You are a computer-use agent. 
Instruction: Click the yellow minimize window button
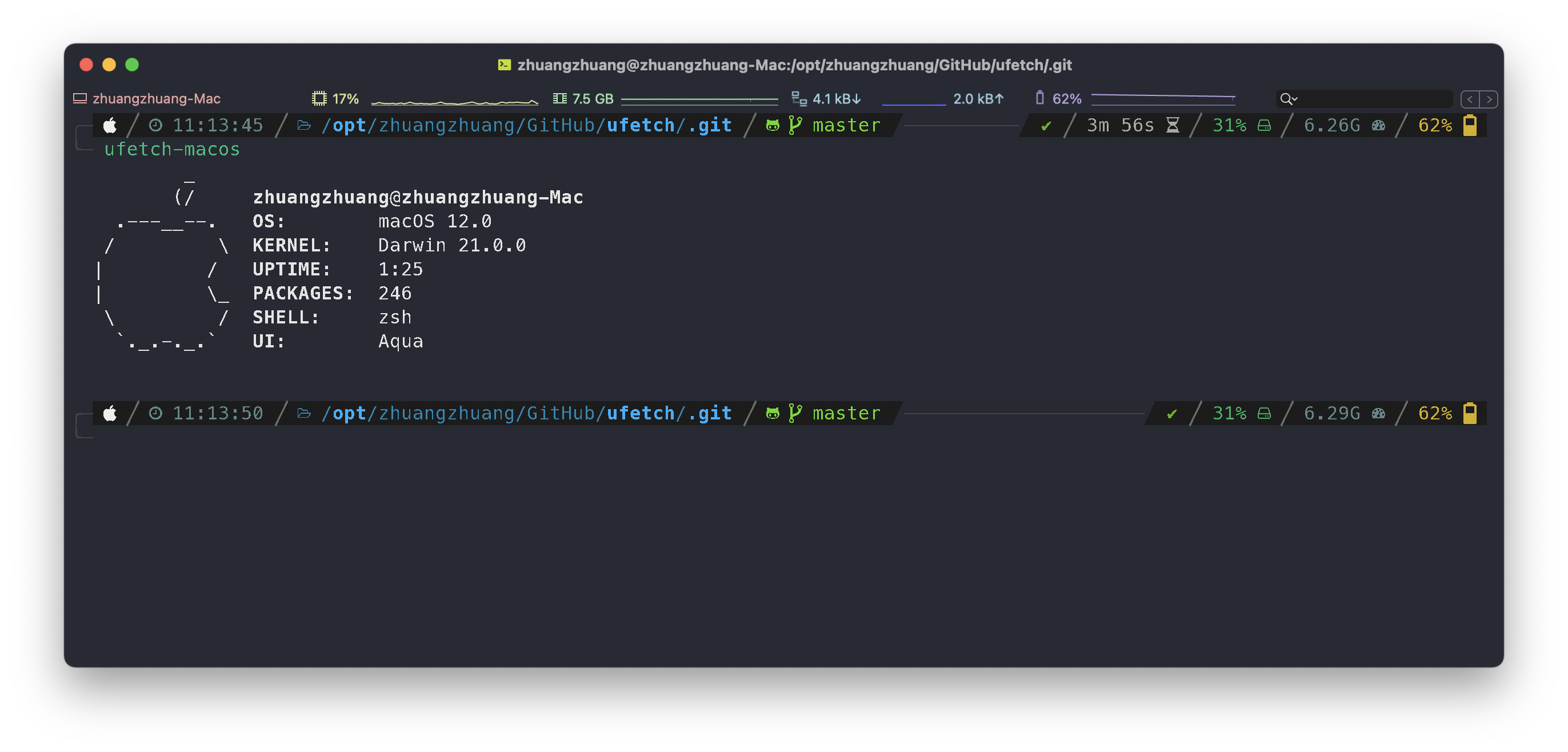109,65
